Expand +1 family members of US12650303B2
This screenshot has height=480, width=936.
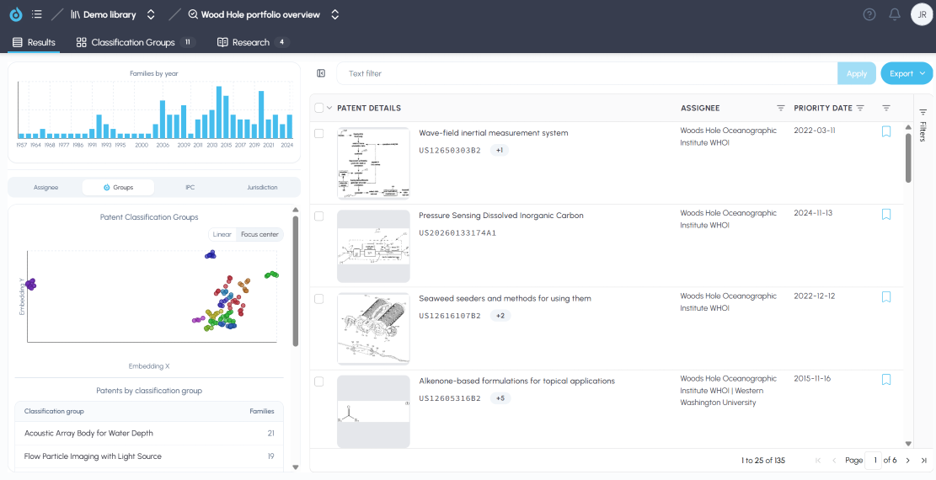(500, 150)
